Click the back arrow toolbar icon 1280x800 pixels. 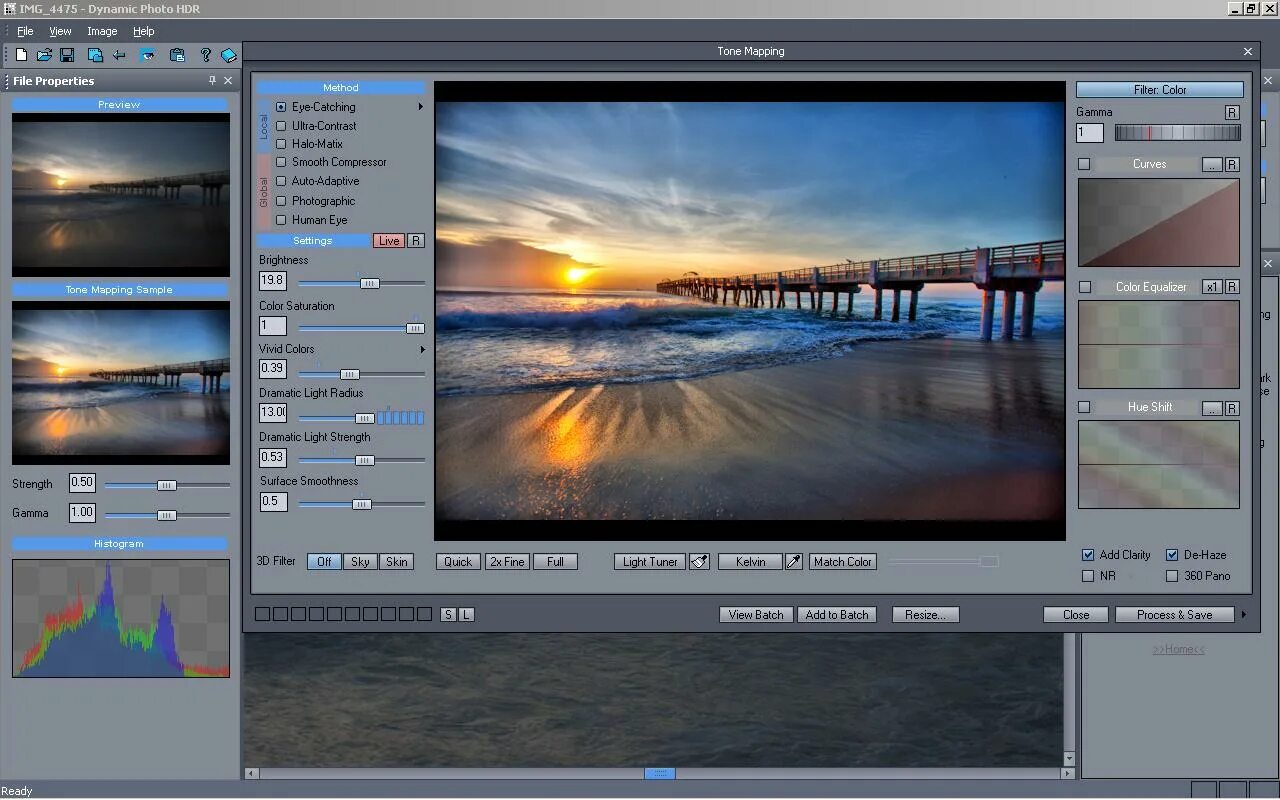[119, 55]
